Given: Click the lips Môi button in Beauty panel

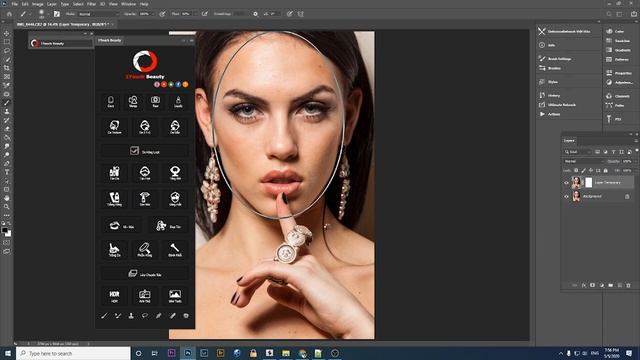Looking at the screenshot, I should pyautogui.click(x=122, y=226).
